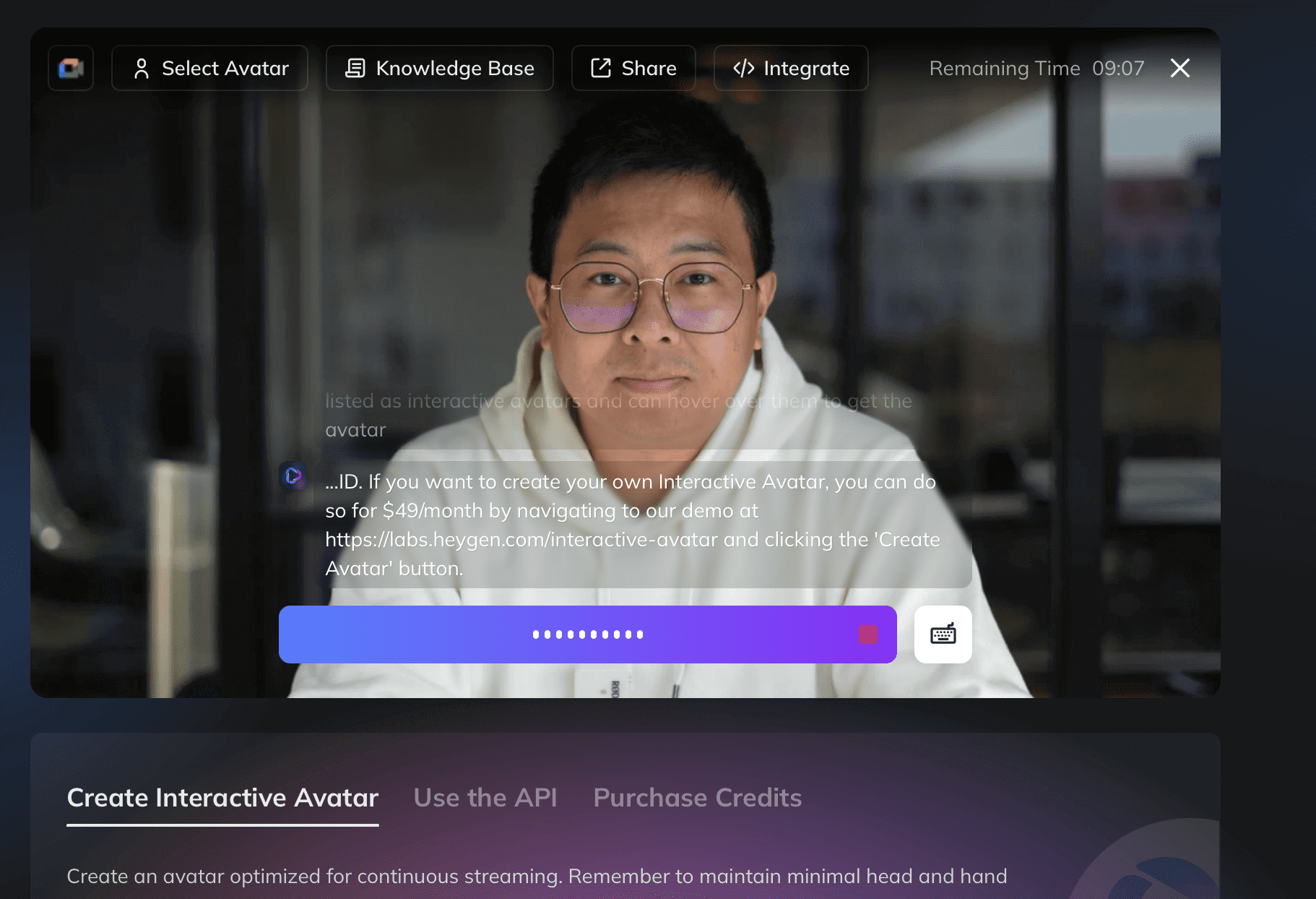Click the camera icon in the top-left corner

pyautogui.click(x=71, y=68)
